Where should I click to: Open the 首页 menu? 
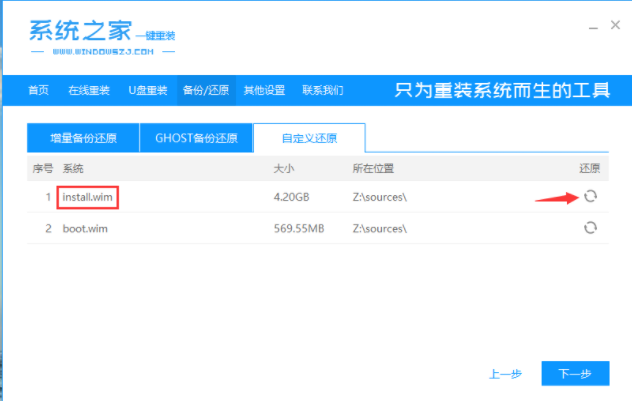pyautogui.click(x=38, y=91)
